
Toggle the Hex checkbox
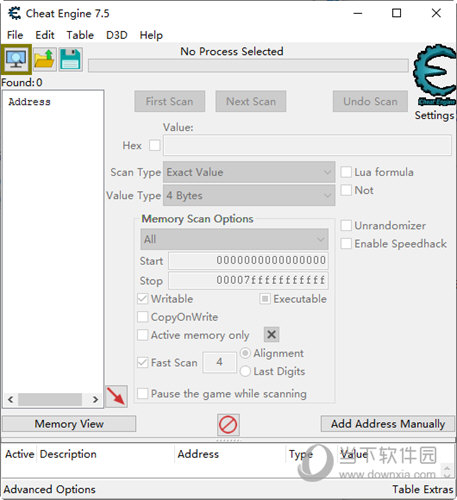tap(154, 145)
